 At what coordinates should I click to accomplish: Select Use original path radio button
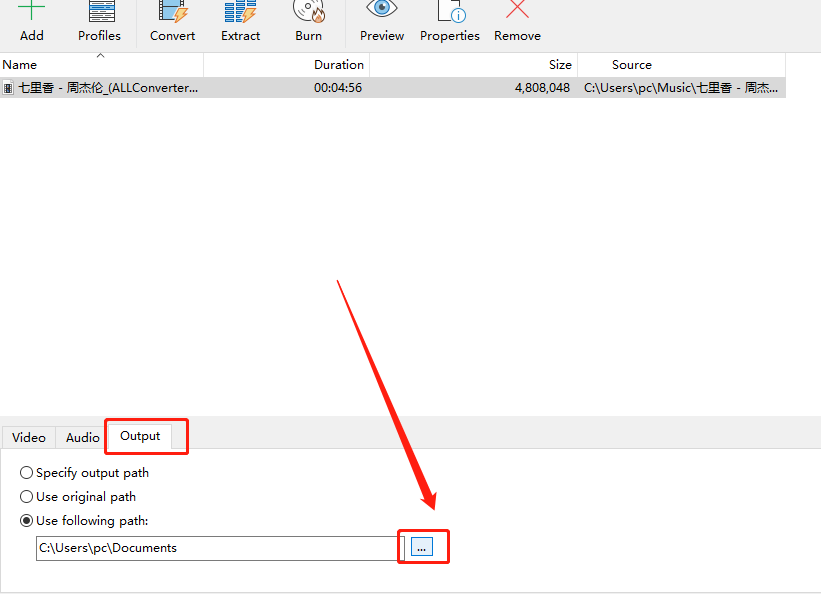pyautogui.click(x=26, y=497)
